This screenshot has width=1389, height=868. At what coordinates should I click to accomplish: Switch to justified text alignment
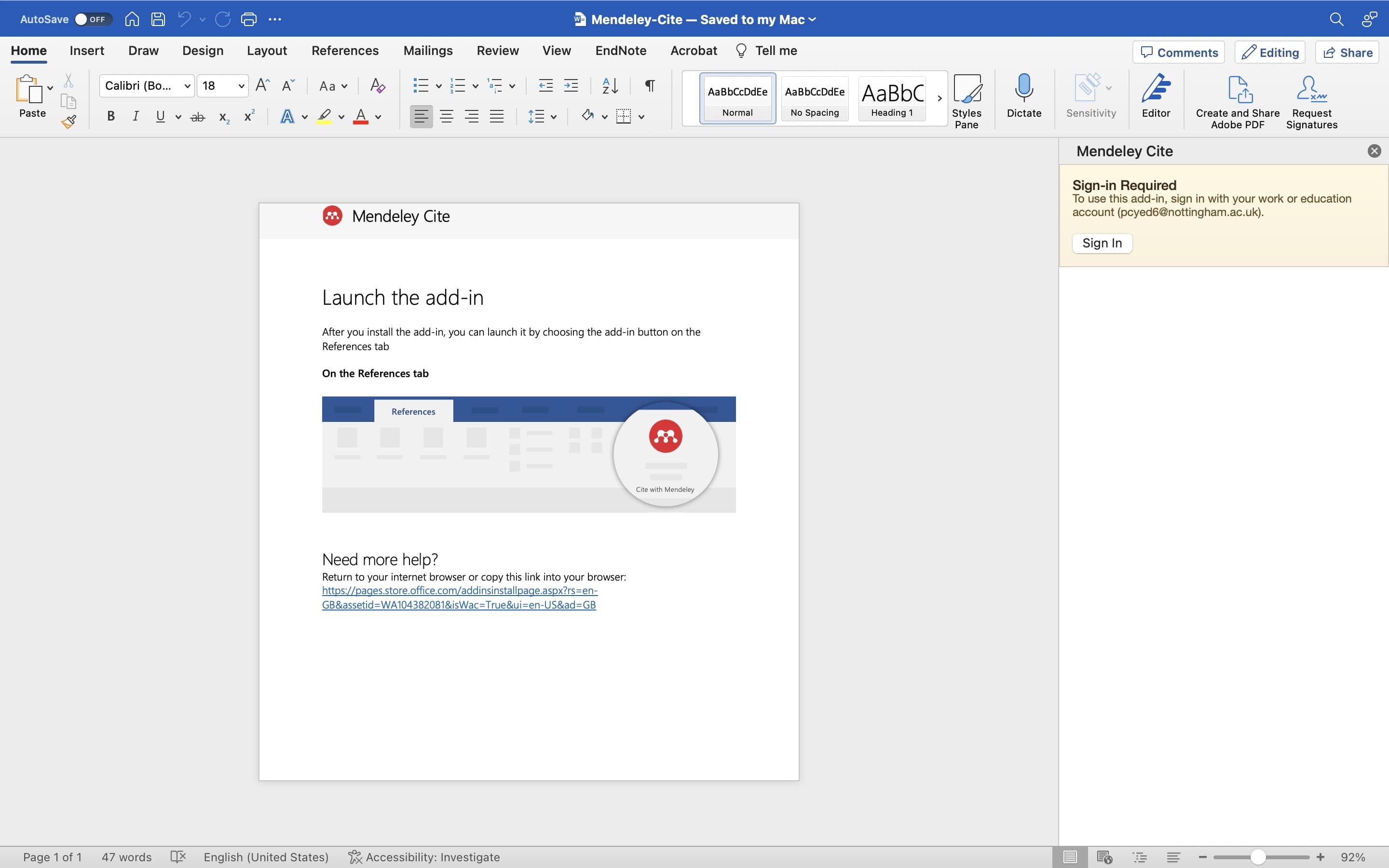pos(496,117)
